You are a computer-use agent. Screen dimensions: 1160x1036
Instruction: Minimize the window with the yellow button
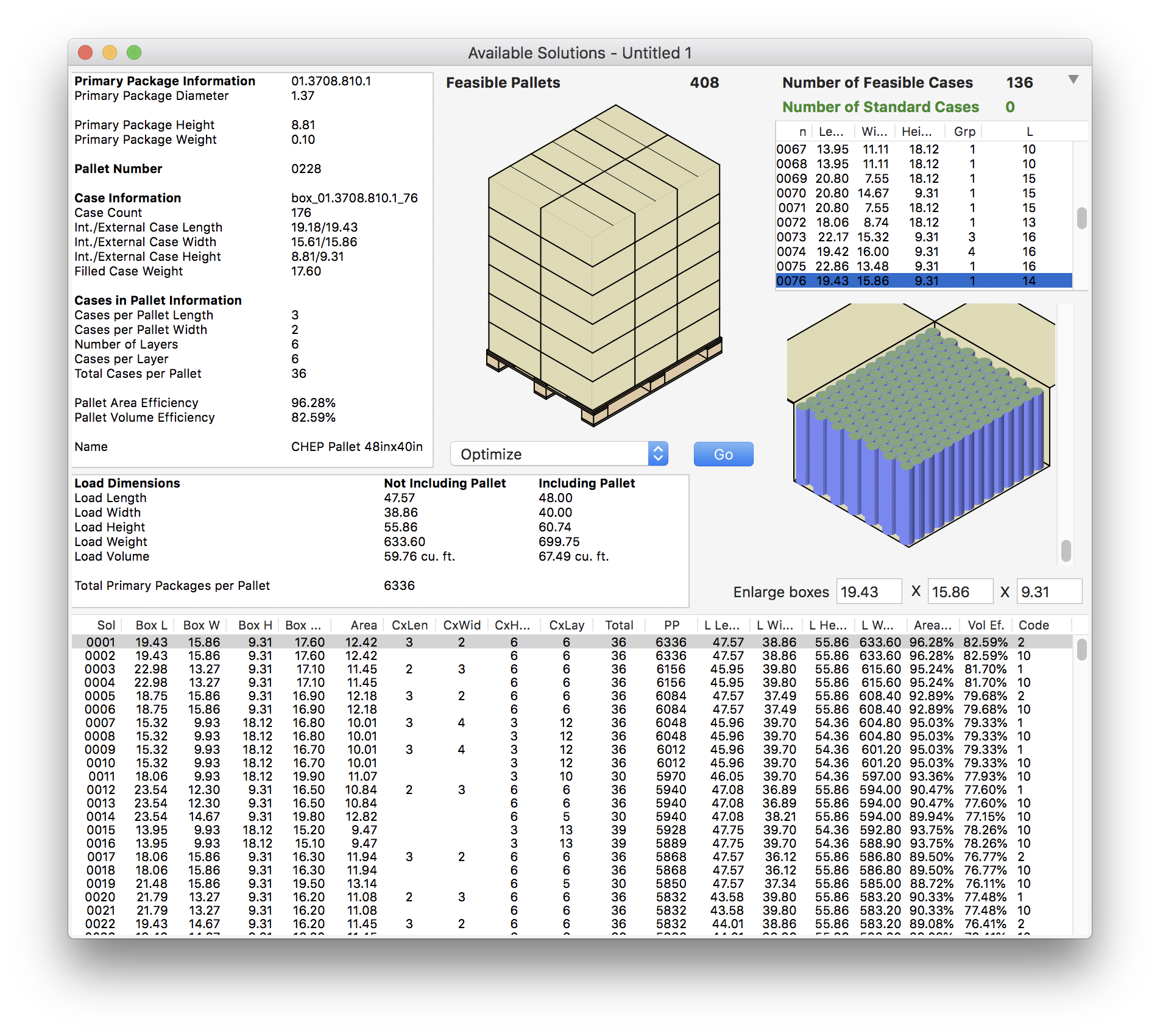tap(110, 52)
